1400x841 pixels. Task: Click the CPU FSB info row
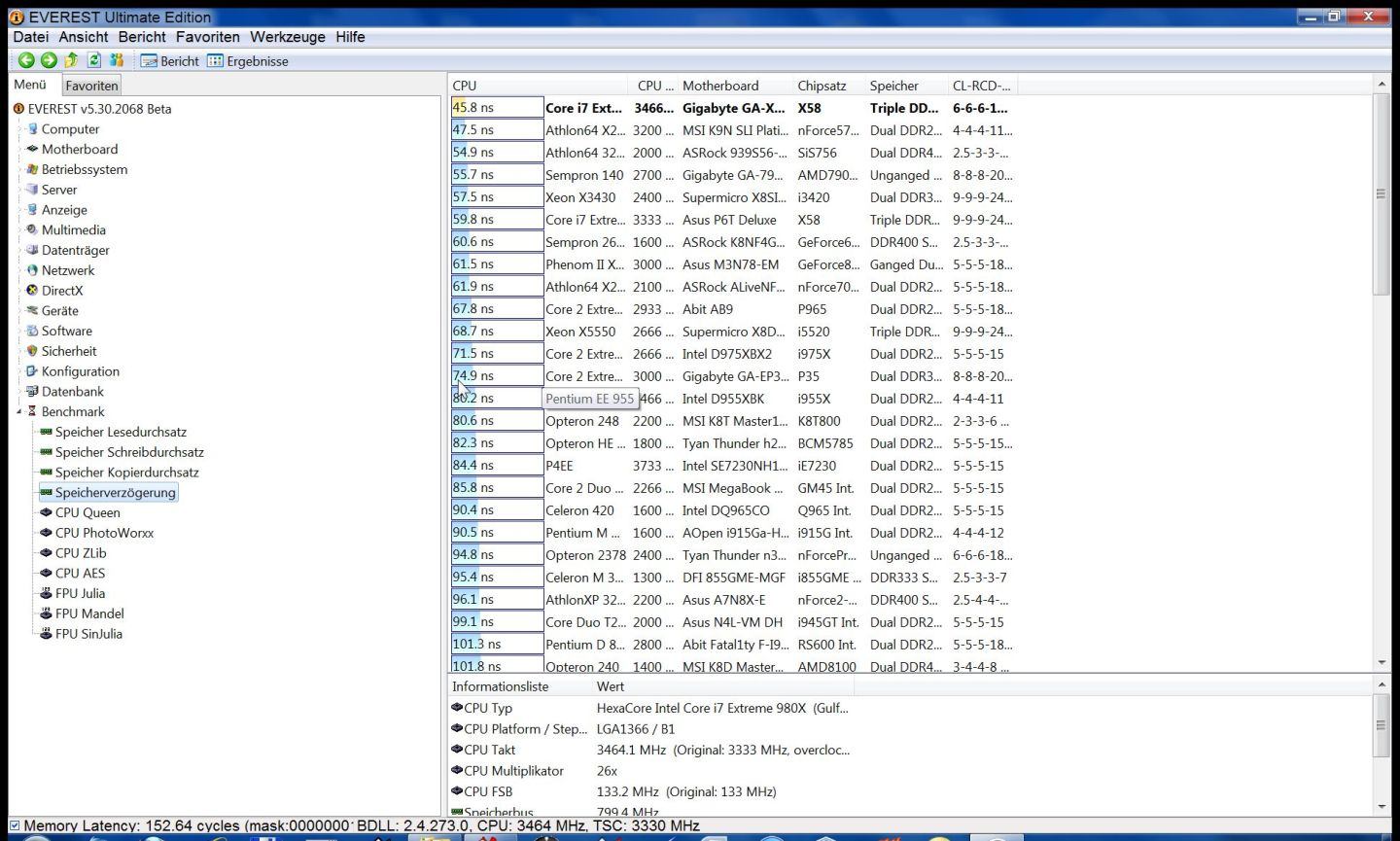(649, 791)
